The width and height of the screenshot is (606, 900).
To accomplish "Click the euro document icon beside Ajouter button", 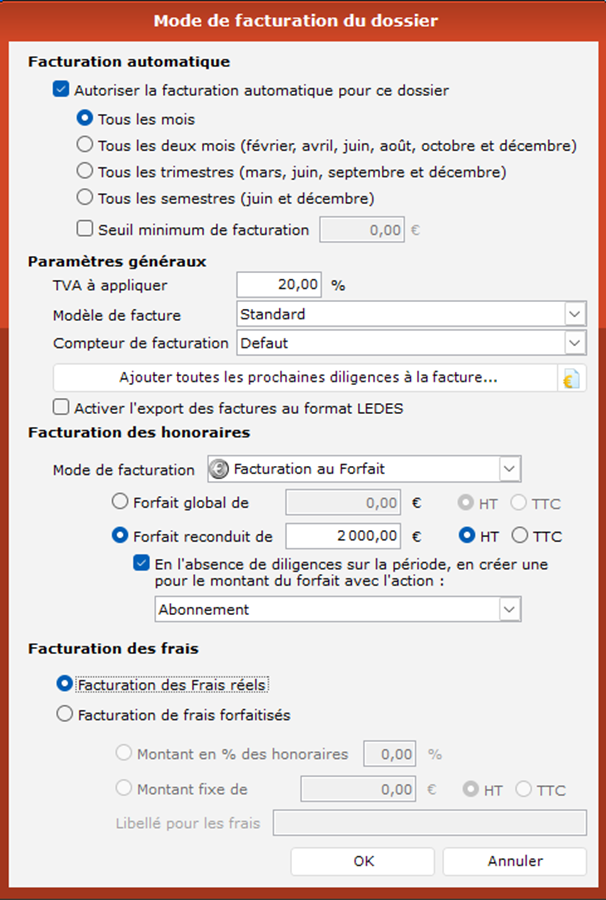I will coord(572,378).
